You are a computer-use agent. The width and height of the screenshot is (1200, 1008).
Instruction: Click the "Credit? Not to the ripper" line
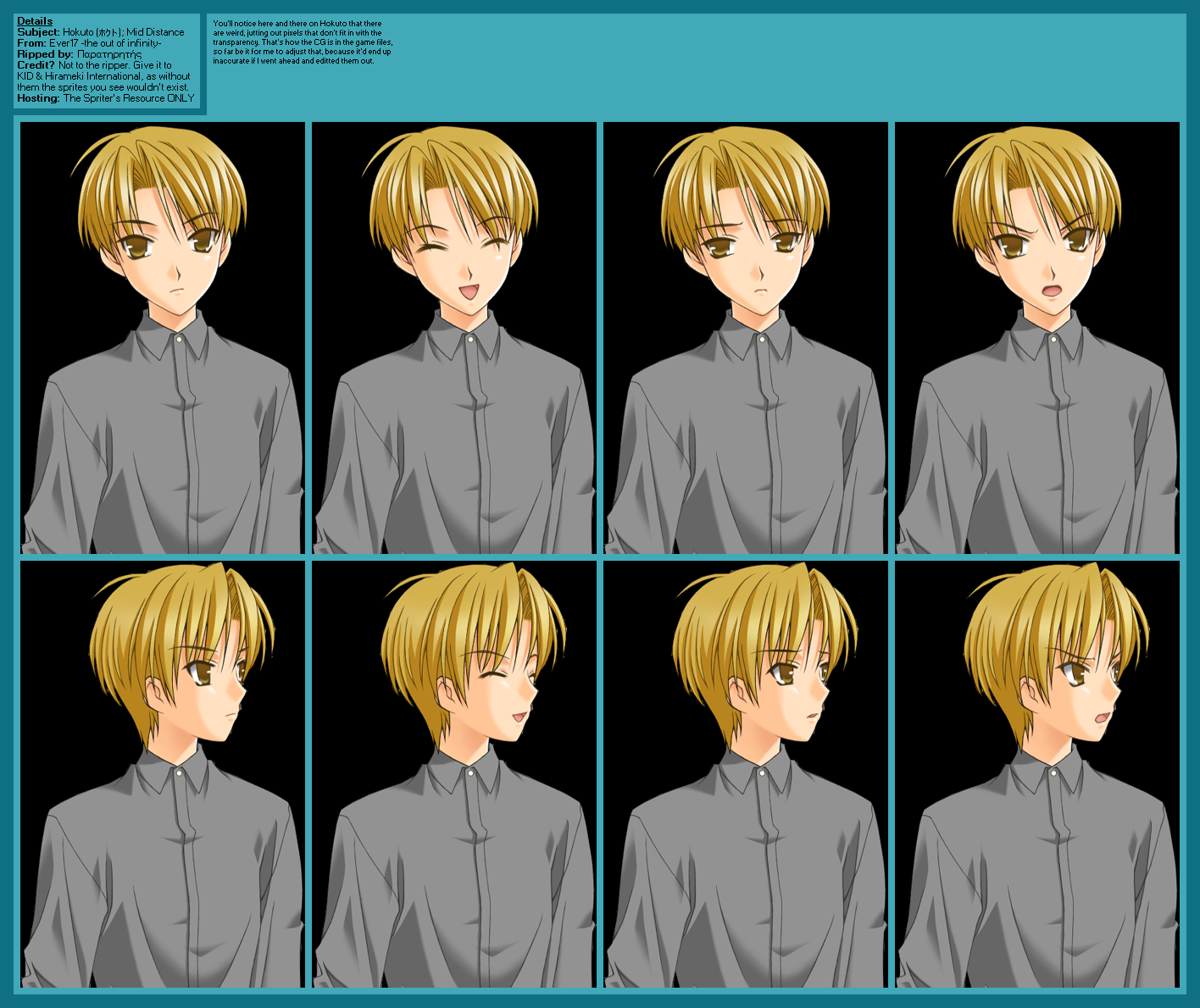click(x=94, y=65)
